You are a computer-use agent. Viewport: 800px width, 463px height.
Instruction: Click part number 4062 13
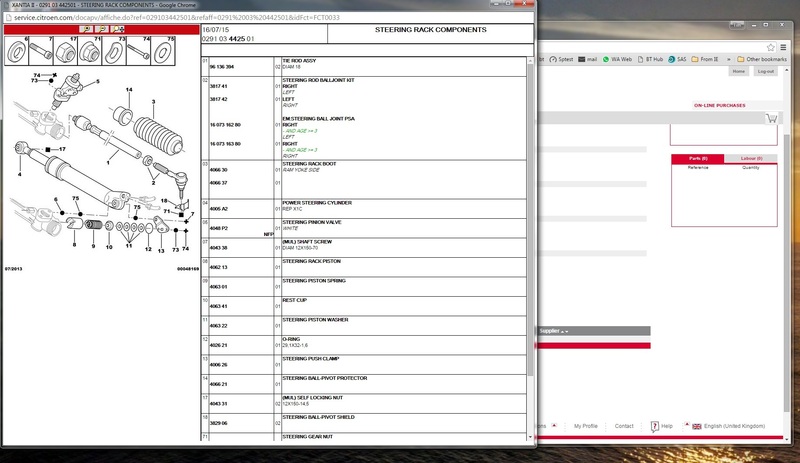click(x=218, y=267)
